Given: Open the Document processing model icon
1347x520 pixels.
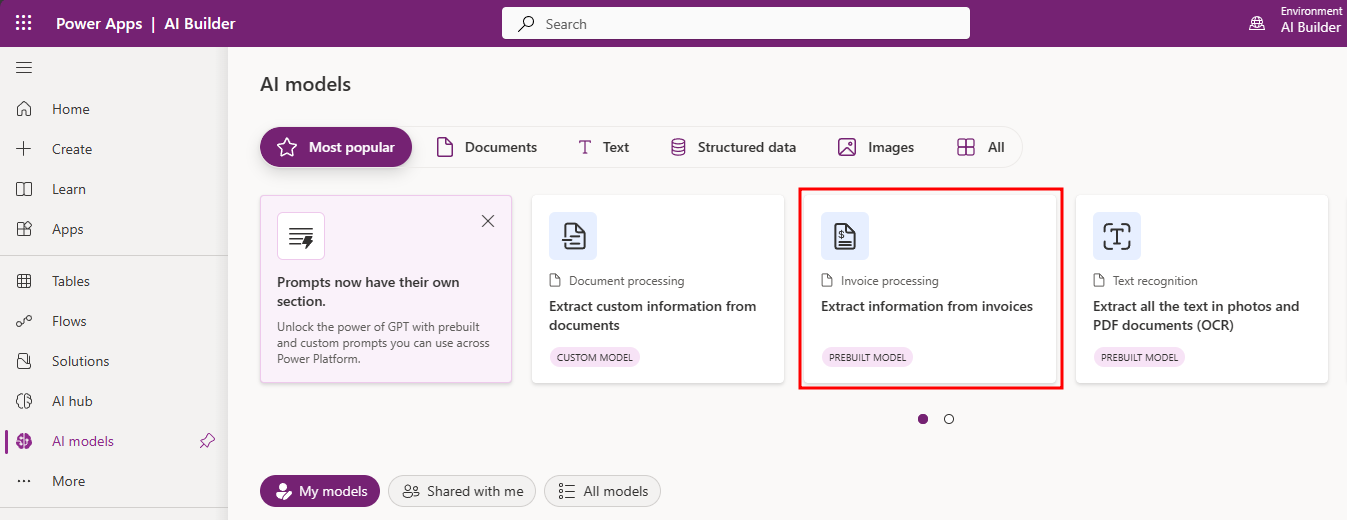Looking at the screenshot, I should coord(573,236).
